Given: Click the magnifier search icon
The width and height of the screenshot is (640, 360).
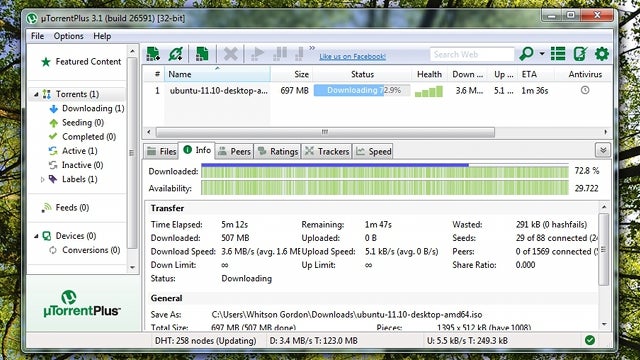Looking at the screenshot, I should [527, 53].
